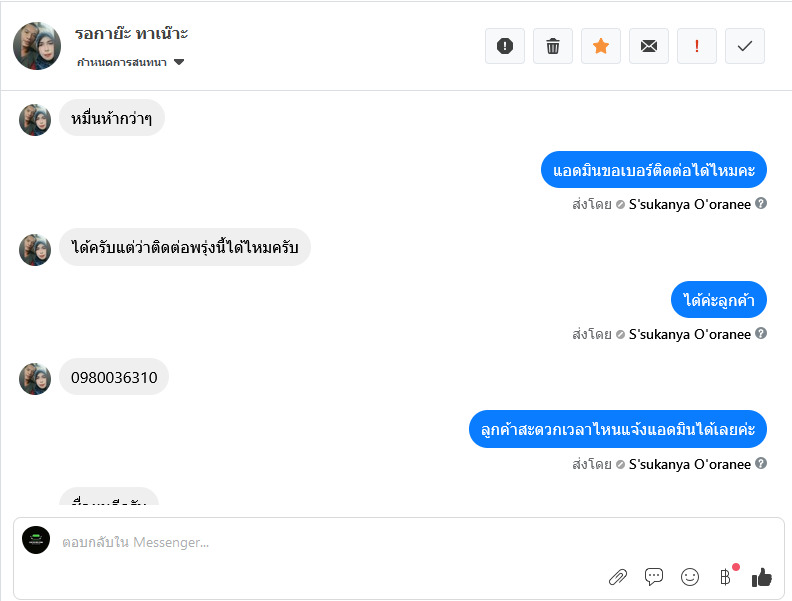The height and width of the screenshot is (601, 792).
Task: Click page avatar beside reply box
Action: pos(36,540)
